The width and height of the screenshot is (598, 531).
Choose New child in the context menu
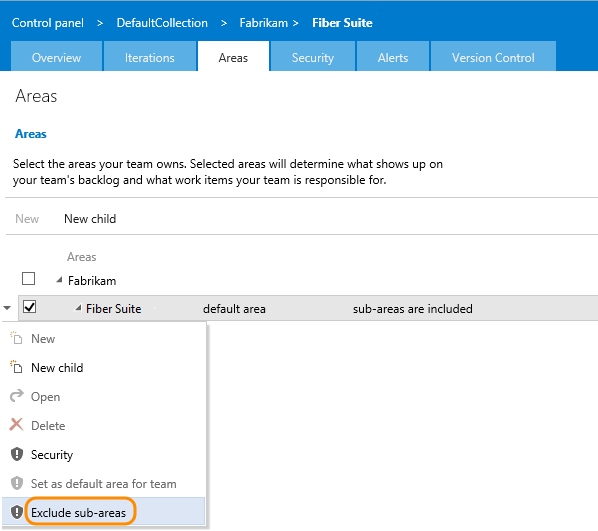tap(104, 368)
